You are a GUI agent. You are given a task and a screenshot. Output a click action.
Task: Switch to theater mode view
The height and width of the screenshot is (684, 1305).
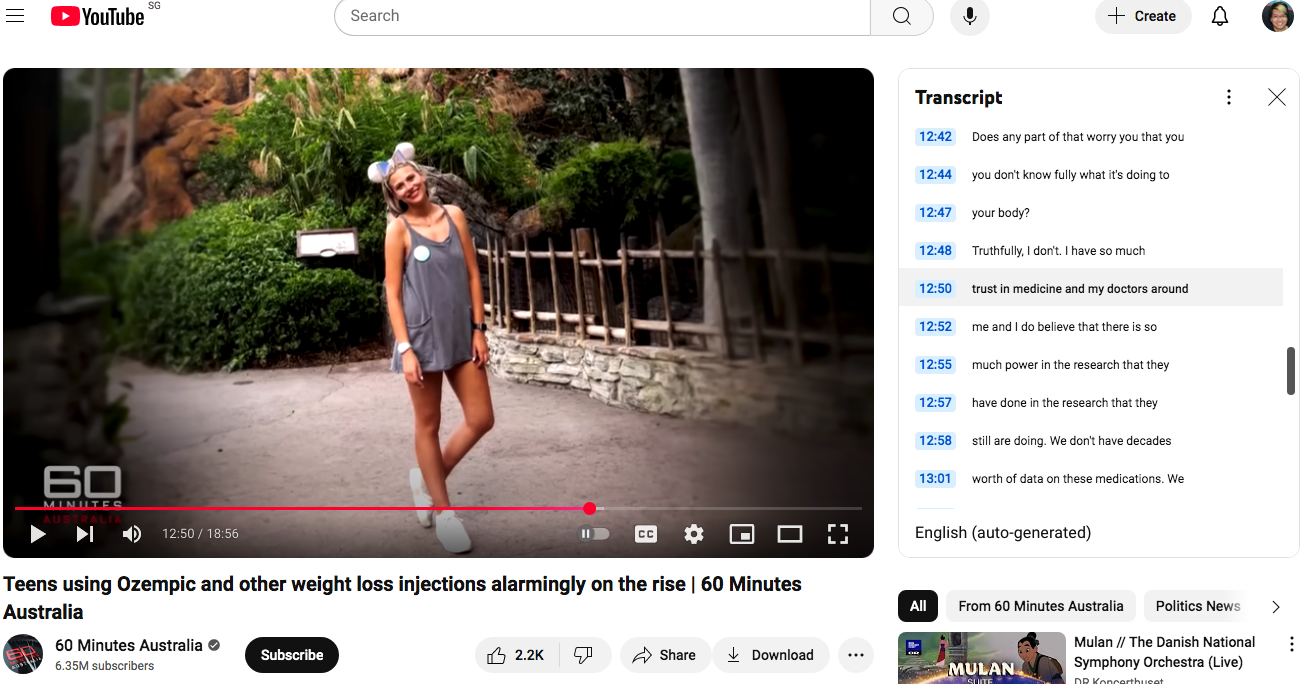[x=790, y=534]
